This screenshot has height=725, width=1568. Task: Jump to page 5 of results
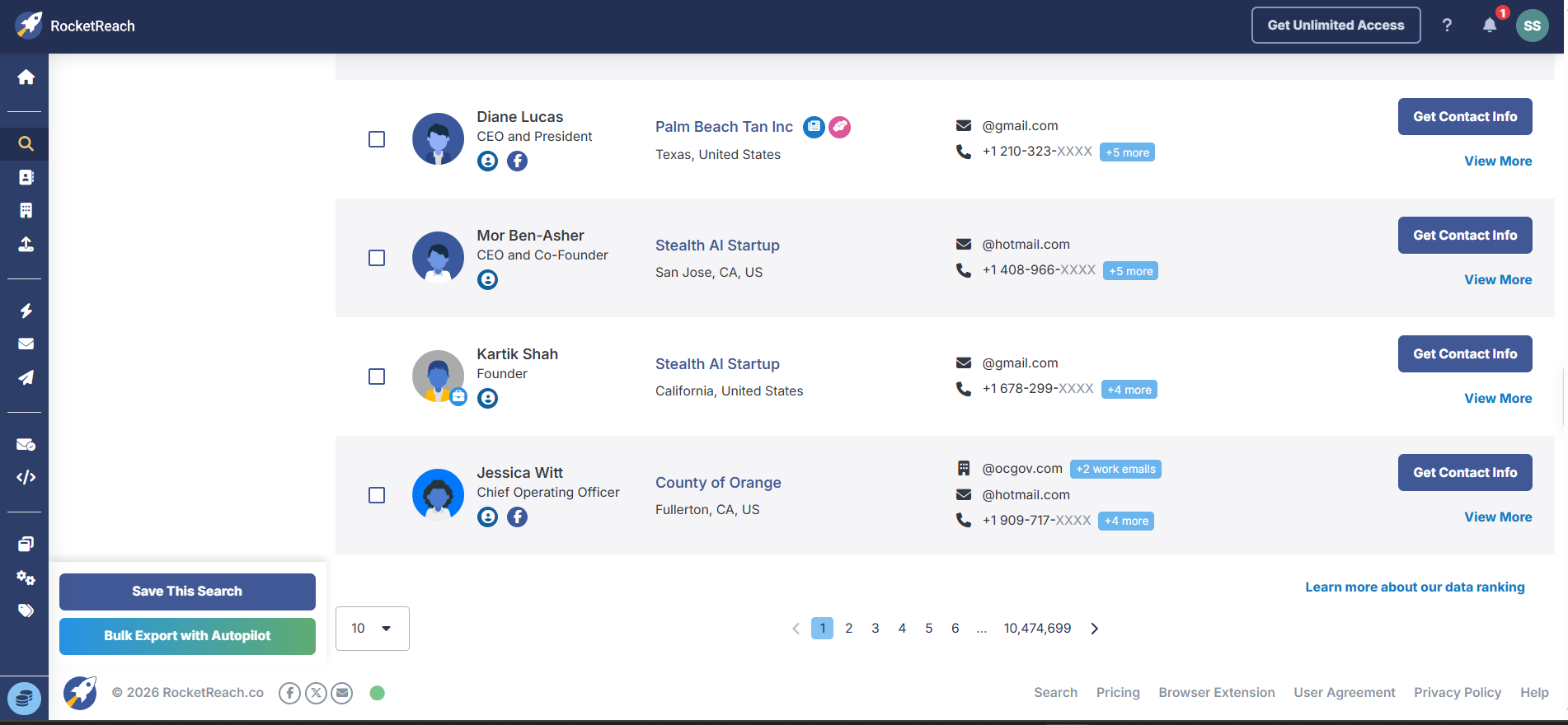tap(929, 629)
